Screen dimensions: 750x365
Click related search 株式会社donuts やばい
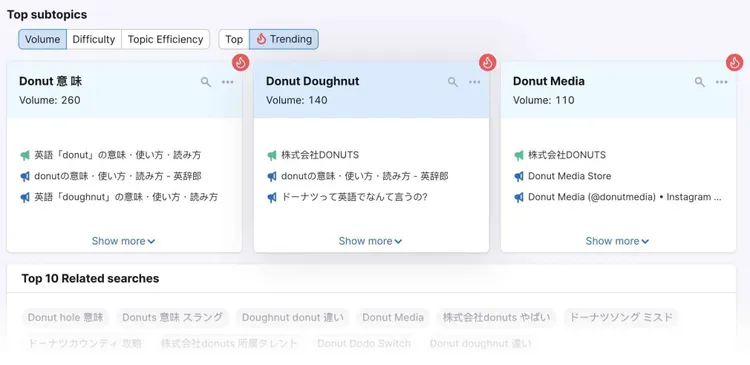[496, 317]
